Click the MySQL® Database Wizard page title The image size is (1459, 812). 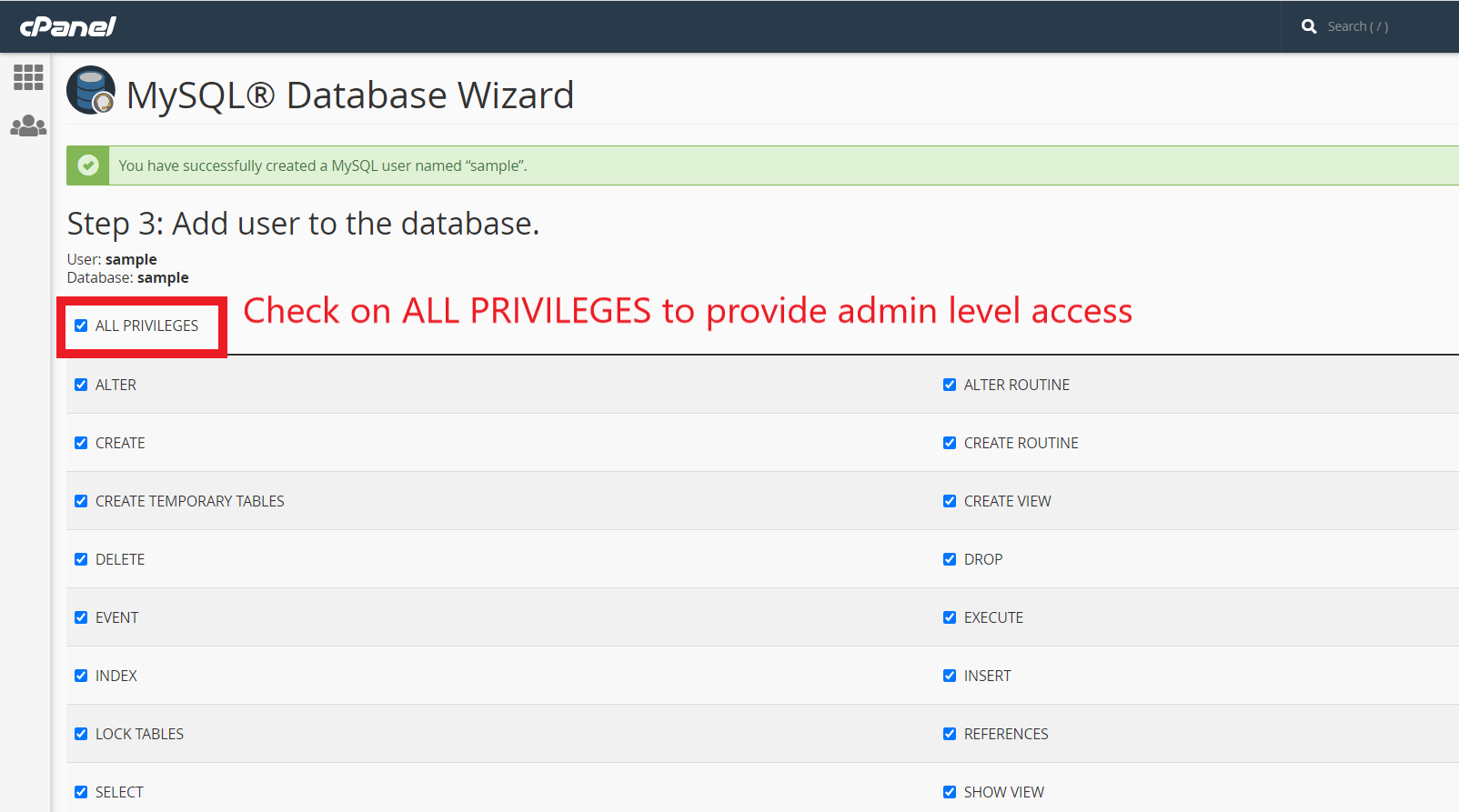tap(350, 95)
